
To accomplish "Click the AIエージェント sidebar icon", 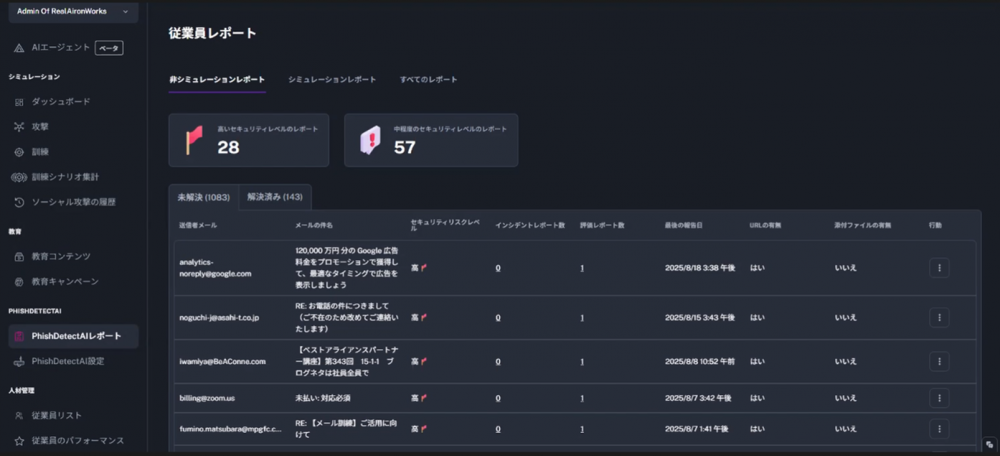I will 19,48.
